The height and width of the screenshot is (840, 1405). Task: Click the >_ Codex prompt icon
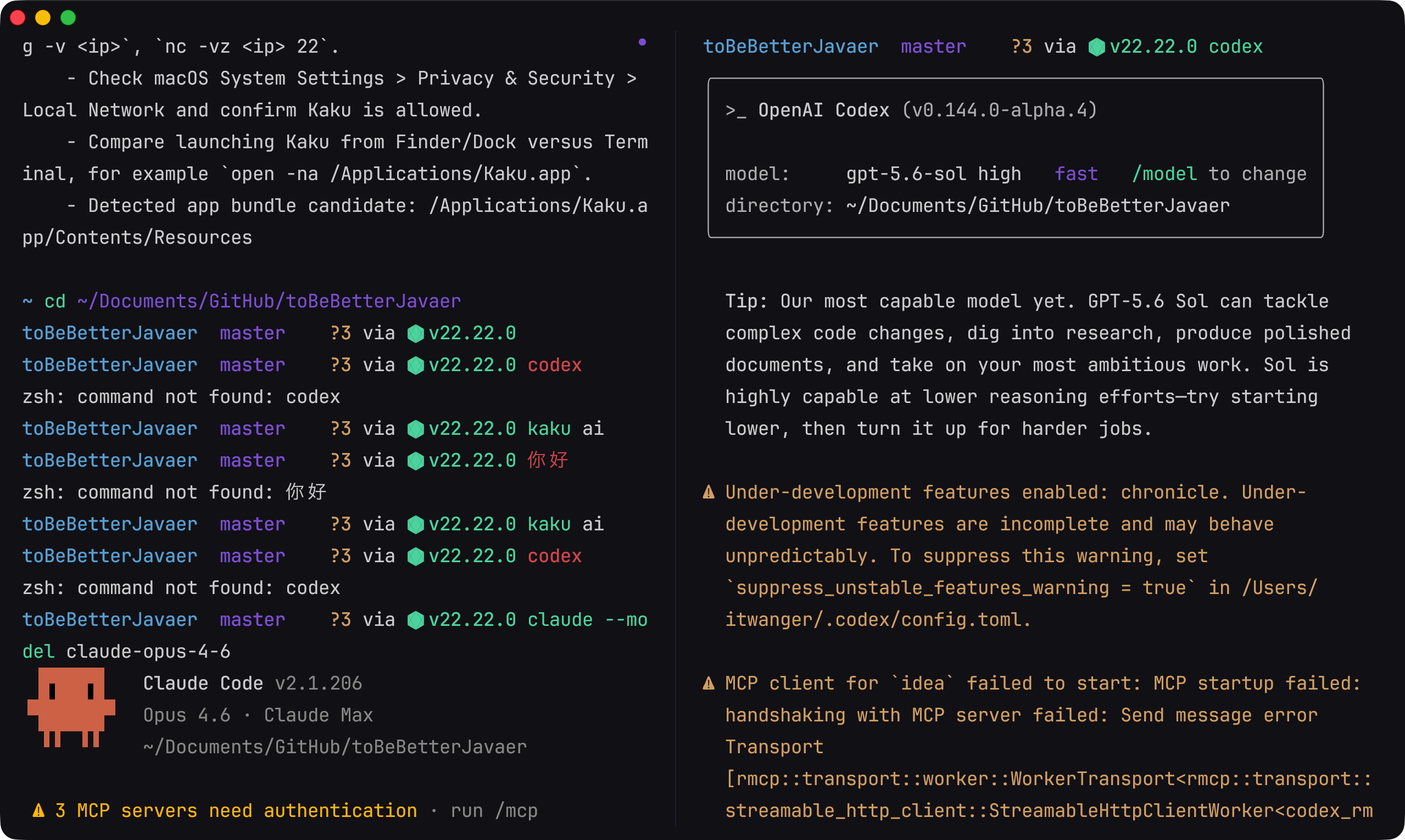(x=735, y=110)
